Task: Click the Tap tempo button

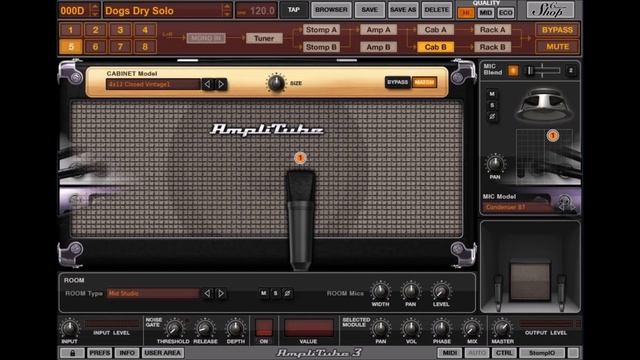Action: [293, 10]
